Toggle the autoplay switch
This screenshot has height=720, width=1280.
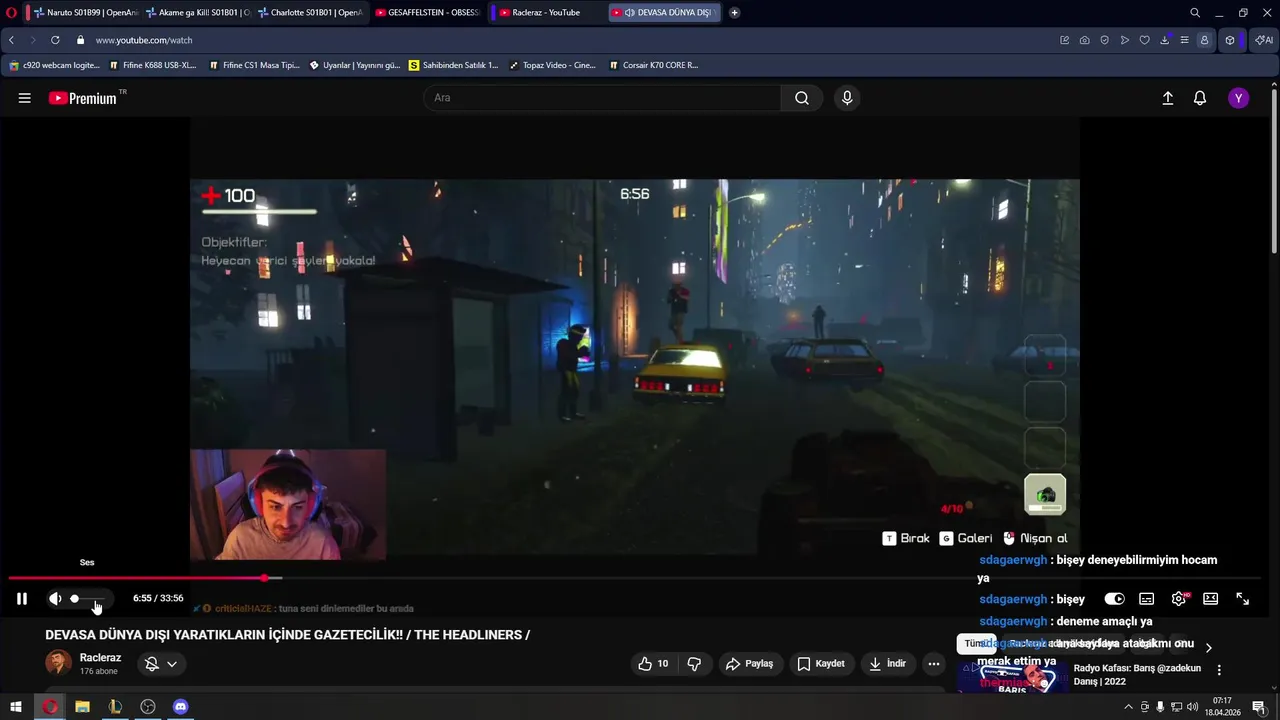click(x=1114, y=599)
